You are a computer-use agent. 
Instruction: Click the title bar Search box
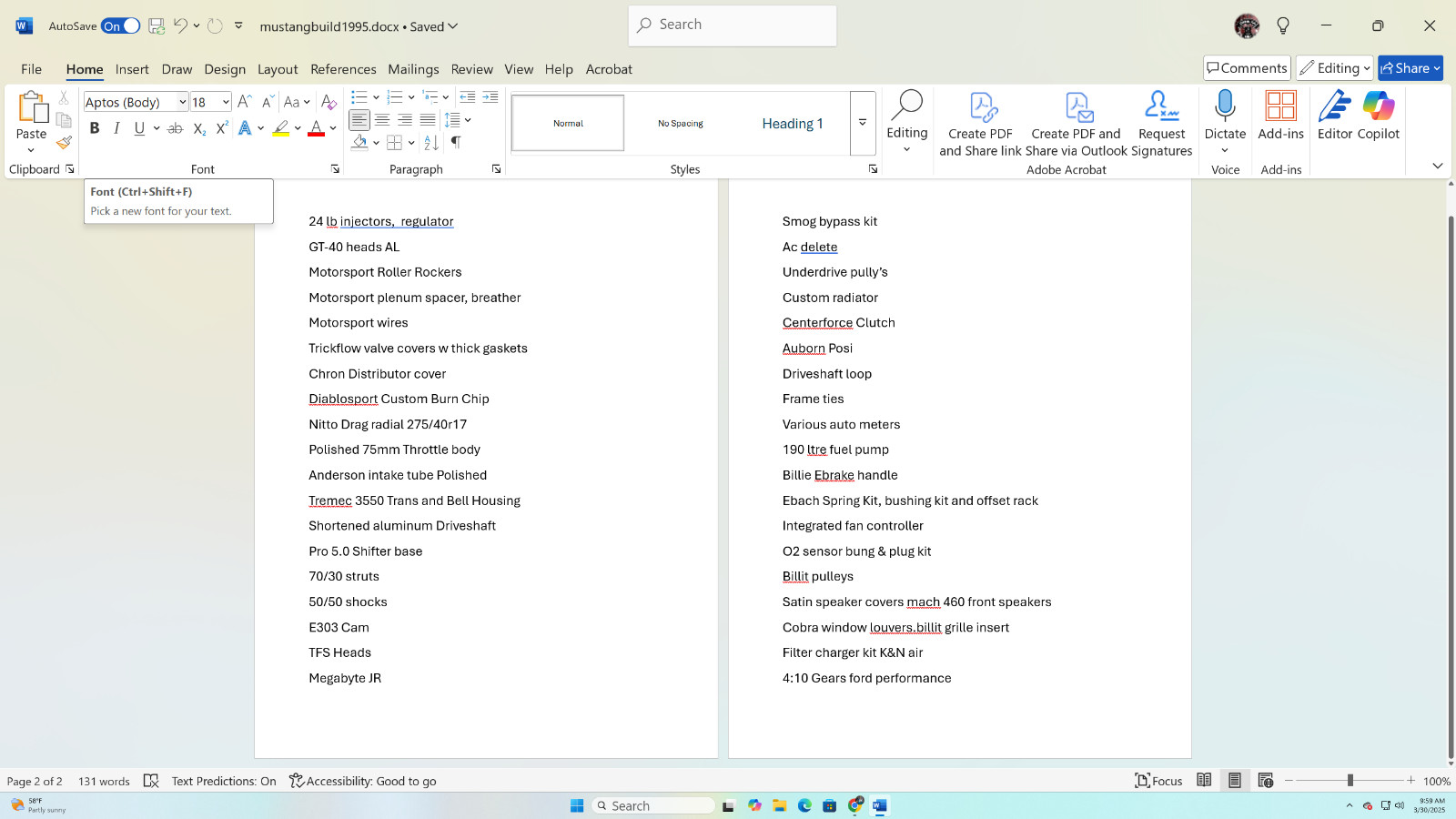point(733,25)
